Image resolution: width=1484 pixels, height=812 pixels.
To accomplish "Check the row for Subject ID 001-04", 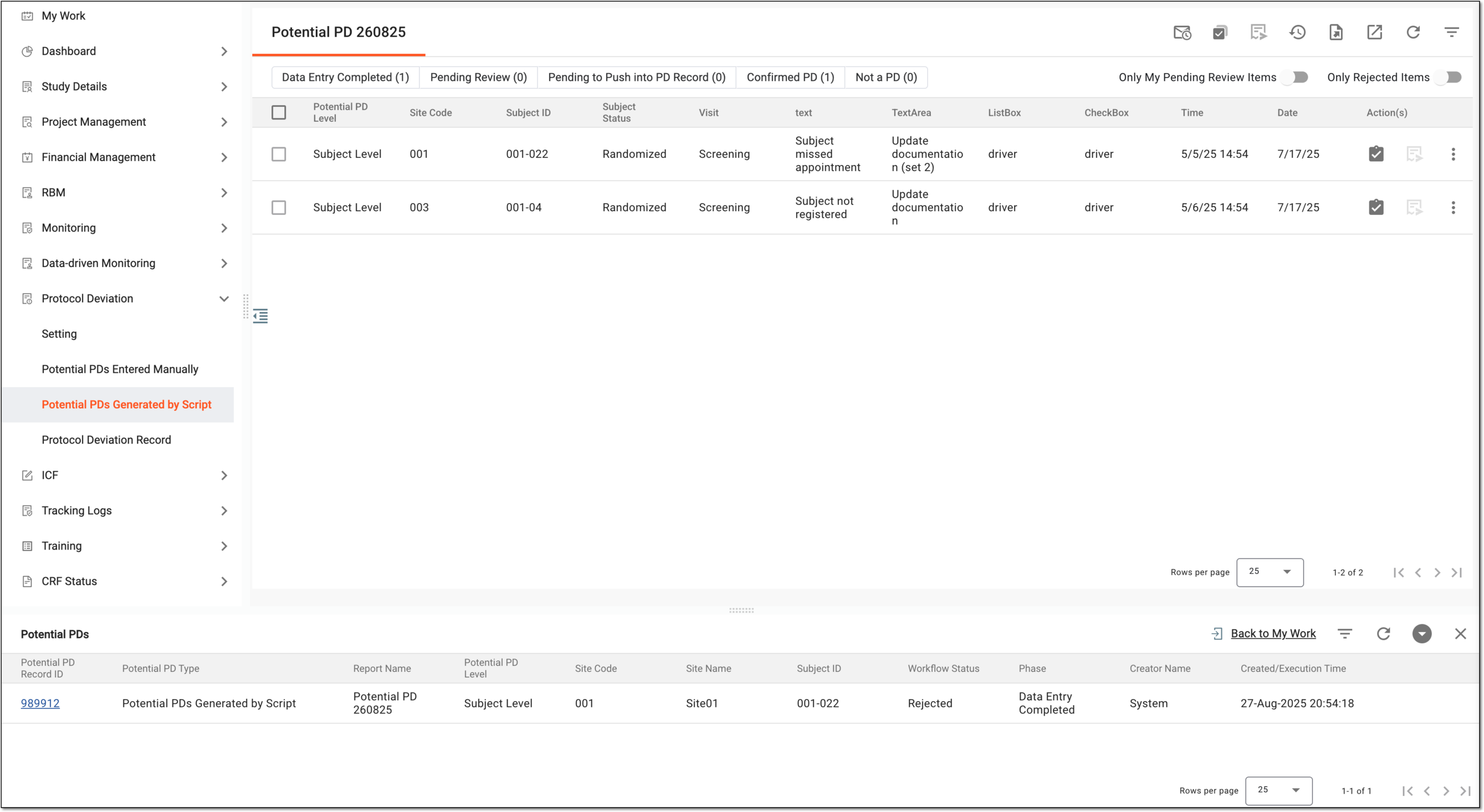I will [279, 208].
